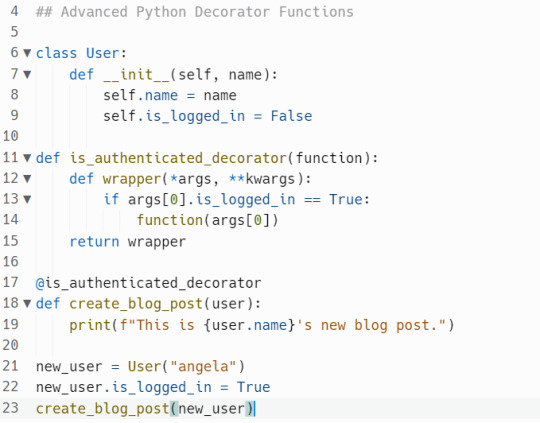This screenshot has width=540, height=423.
Task: Click 'new_user' on line 21
Action: (69, 367)
